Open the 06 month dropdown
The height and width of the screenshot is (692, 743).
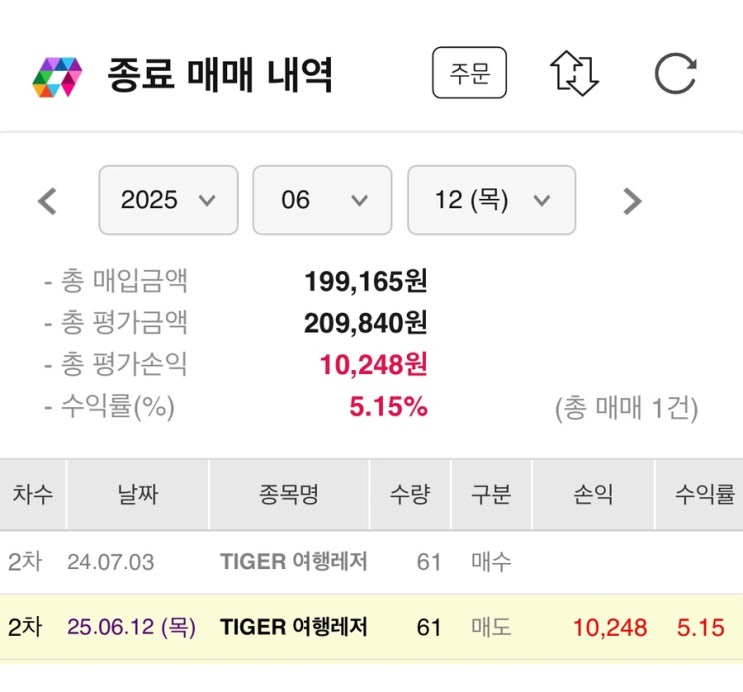[x=322, y=200]
